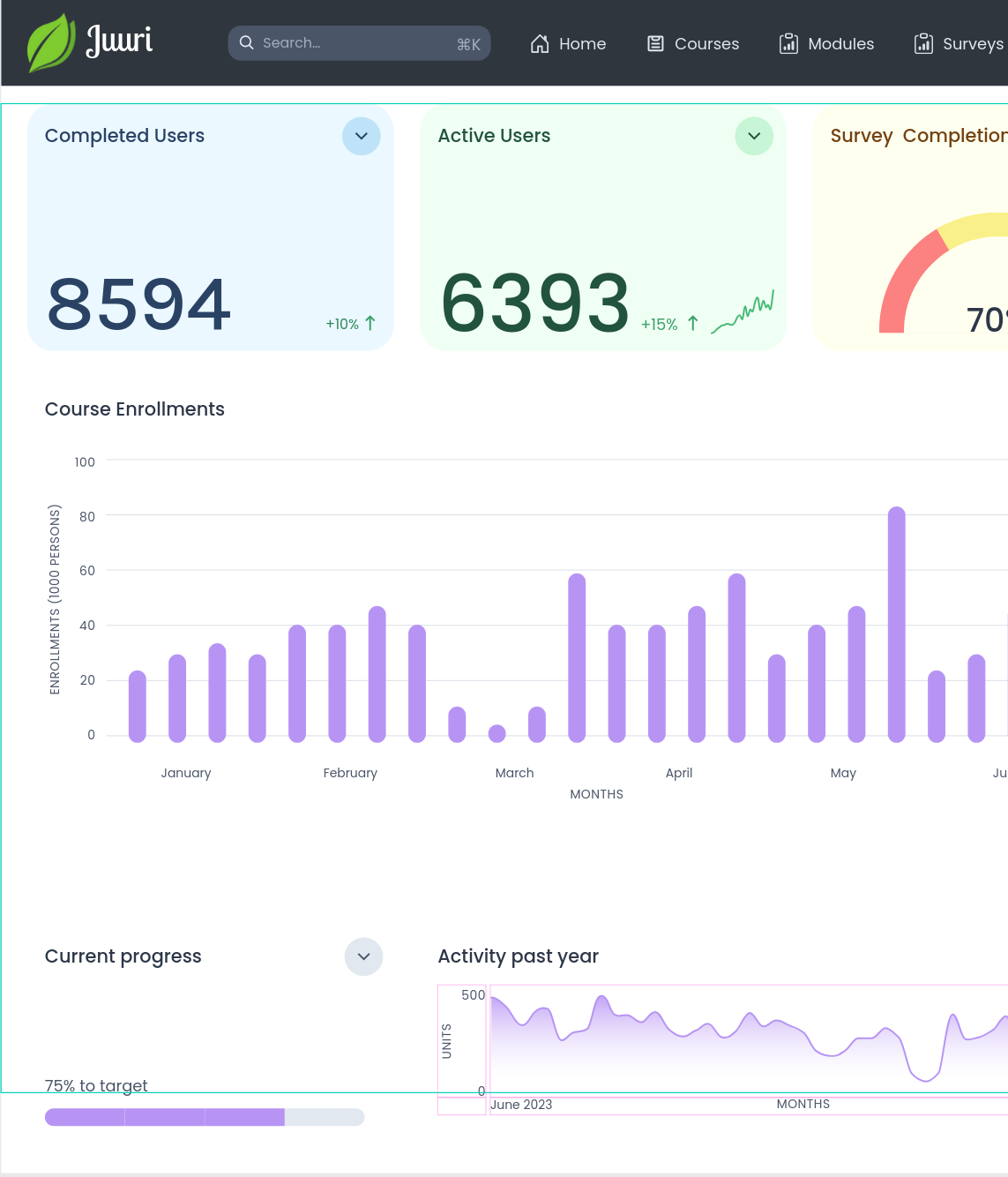Click the Juuri leaf logo
The height and width of the screenshot is (1177, 1008).
click(x=51, y=42)
